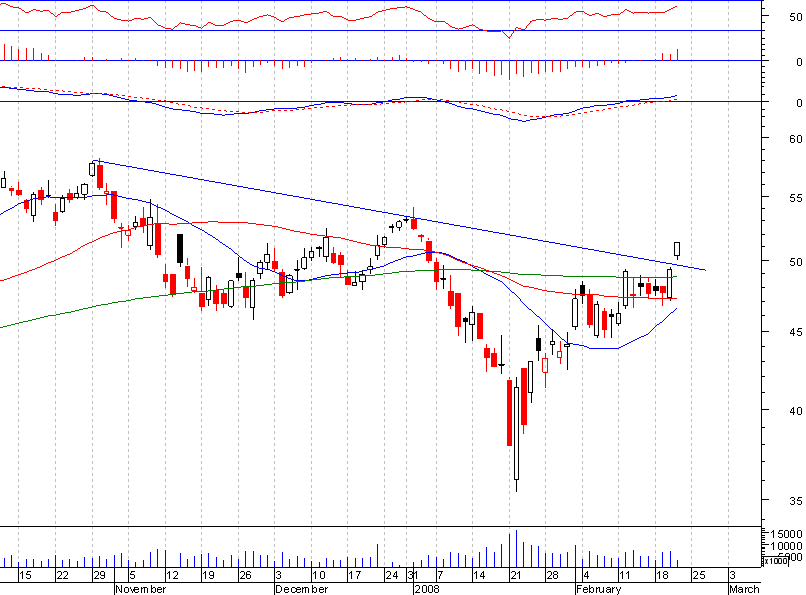Click the "15" date axis label
Screen dimensions: 806x595
point(25,575)
